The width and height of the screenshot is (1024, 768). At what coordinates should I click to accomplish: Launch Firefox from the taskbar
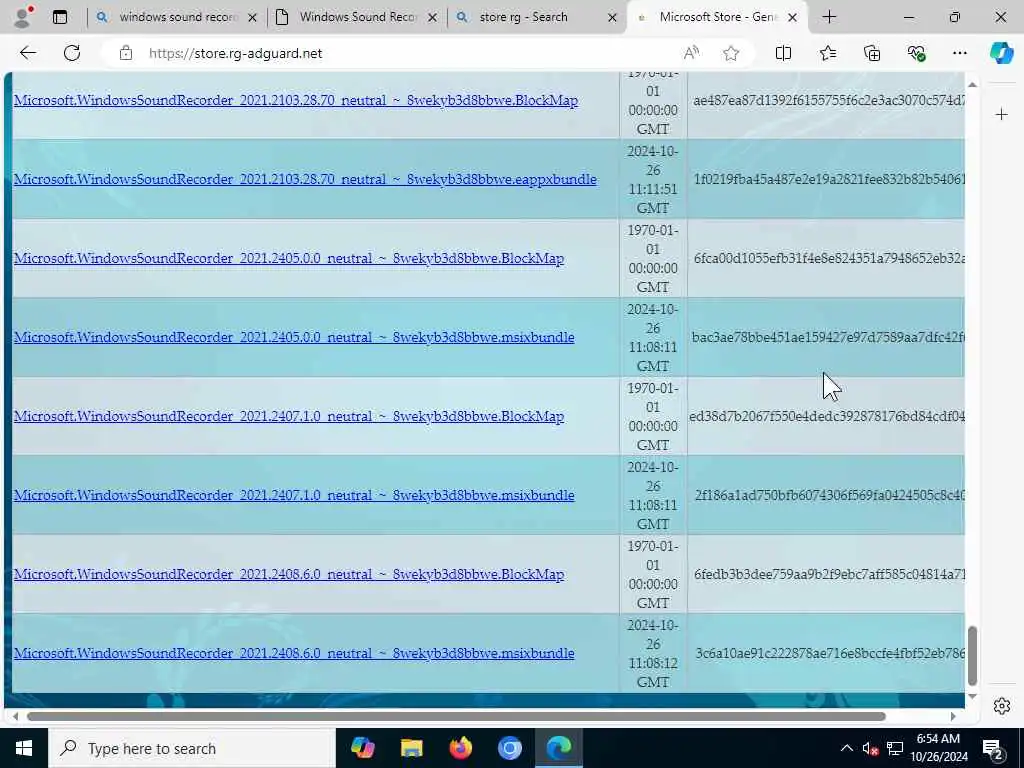tap(460, 748)
